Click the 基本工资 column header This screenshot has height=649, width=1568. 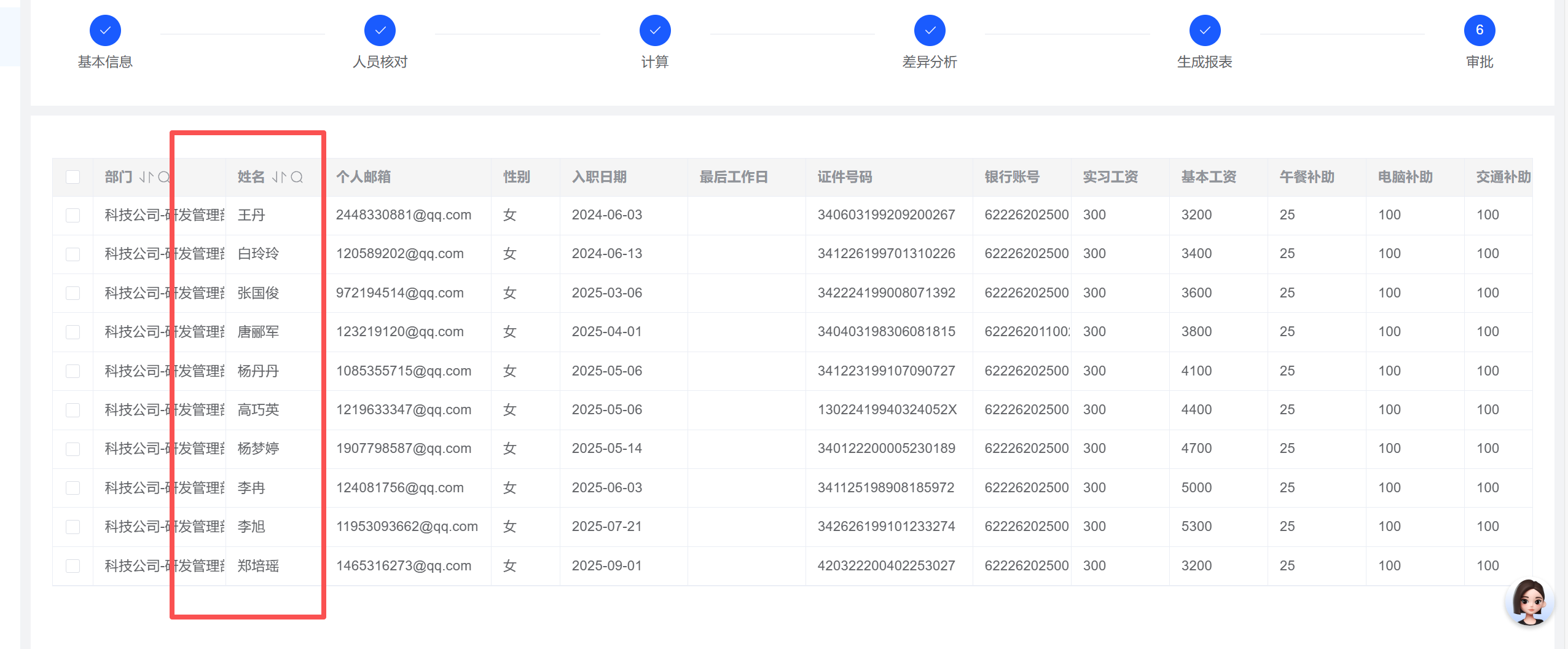[x=1209, y=178]
